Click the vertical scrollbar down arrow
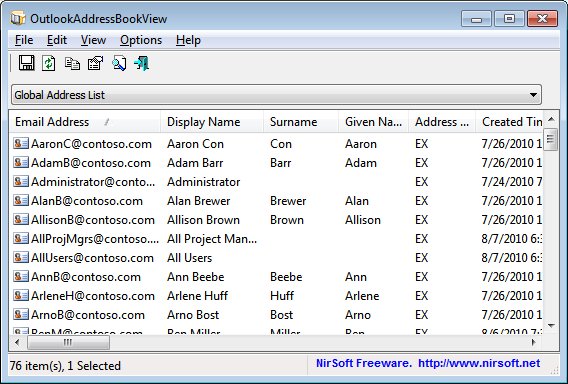The width and height of the screenshot is (568, 384). tap(551, 326)
